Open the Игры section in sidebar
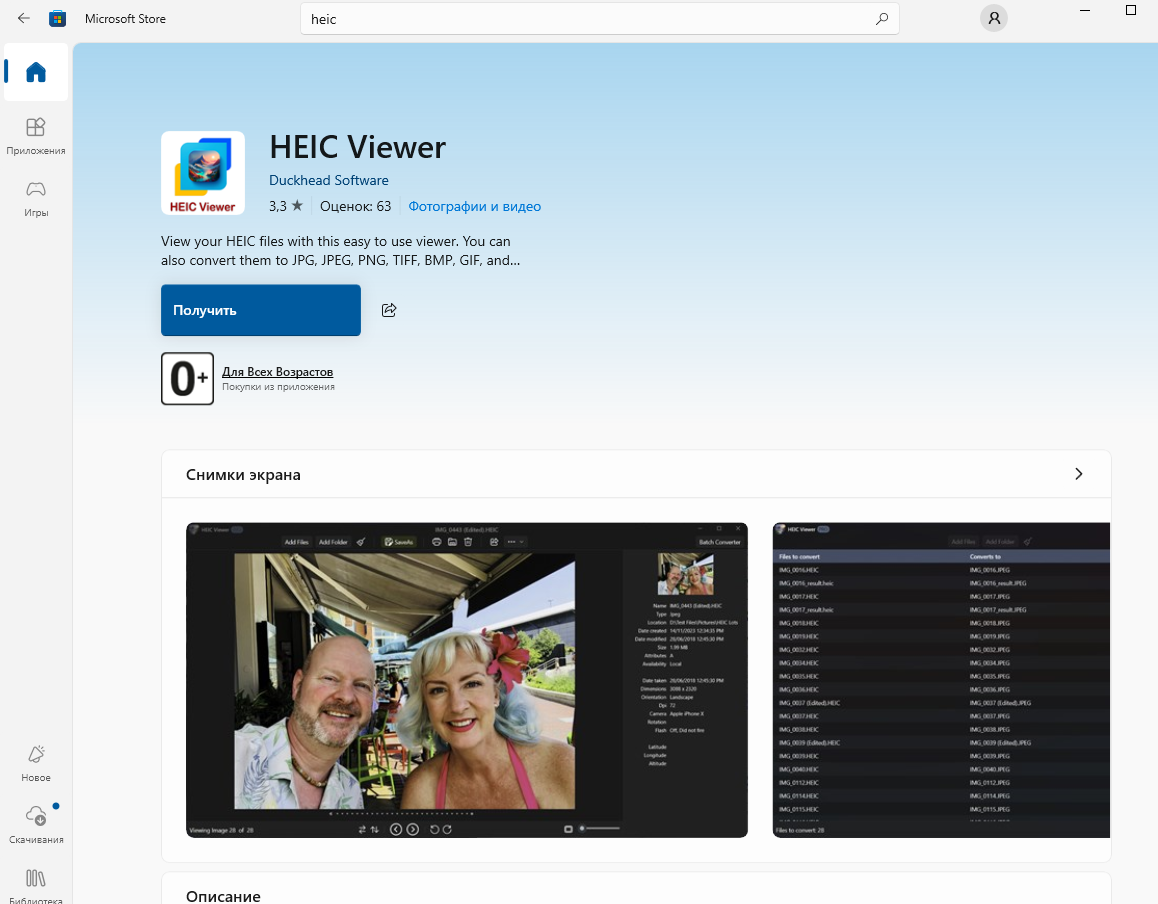This screenshot has width=1158, height=904. 36,197
